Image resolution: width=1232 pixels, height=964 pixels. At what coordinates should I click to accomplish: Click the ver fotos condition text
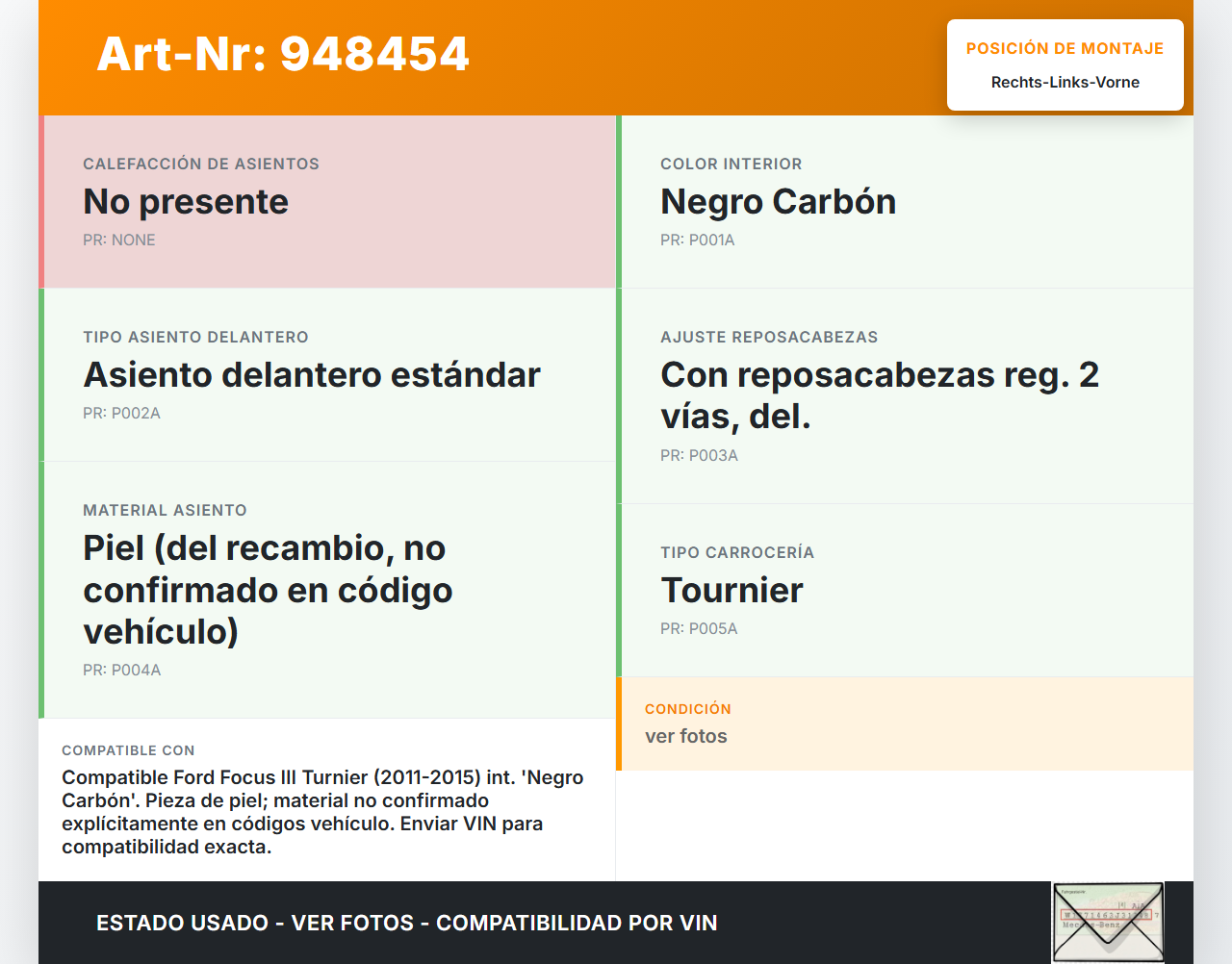click(x=686, y=736)
